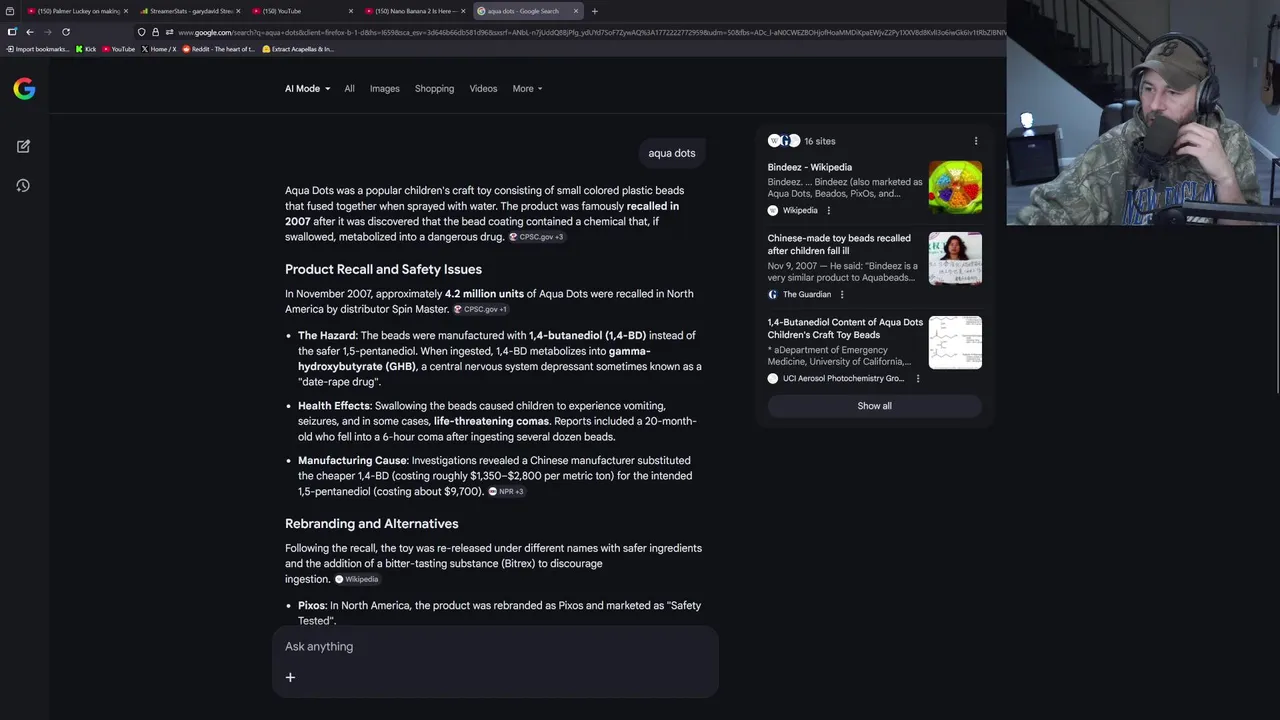Open the Bindeez - Wikipedia link
The width and height of the screenshot is (1280, 720).
(x=810, y=167)
